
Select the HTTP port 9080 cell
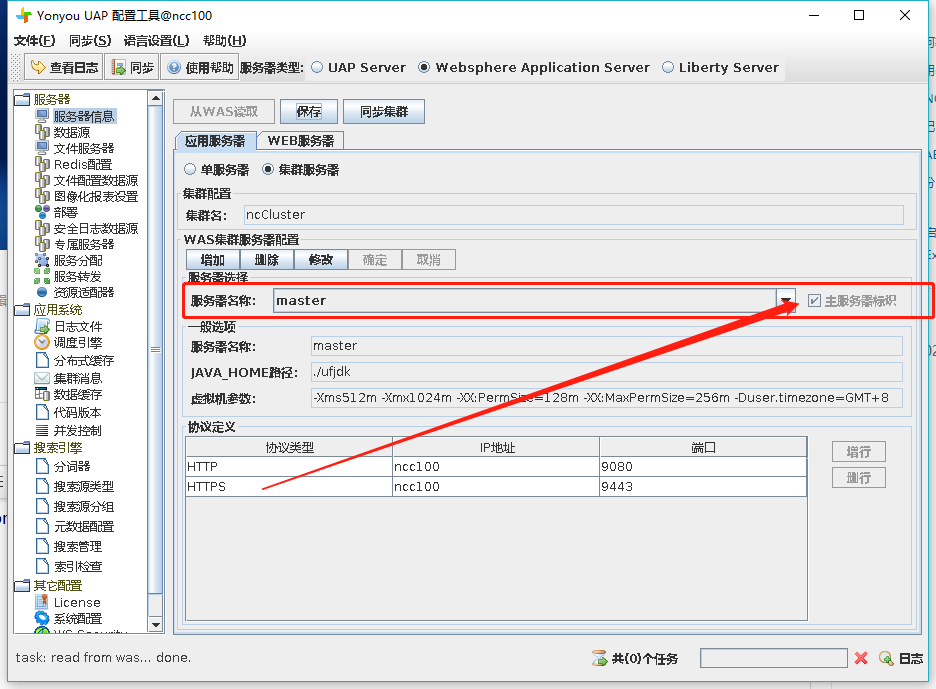click(703, 466)
